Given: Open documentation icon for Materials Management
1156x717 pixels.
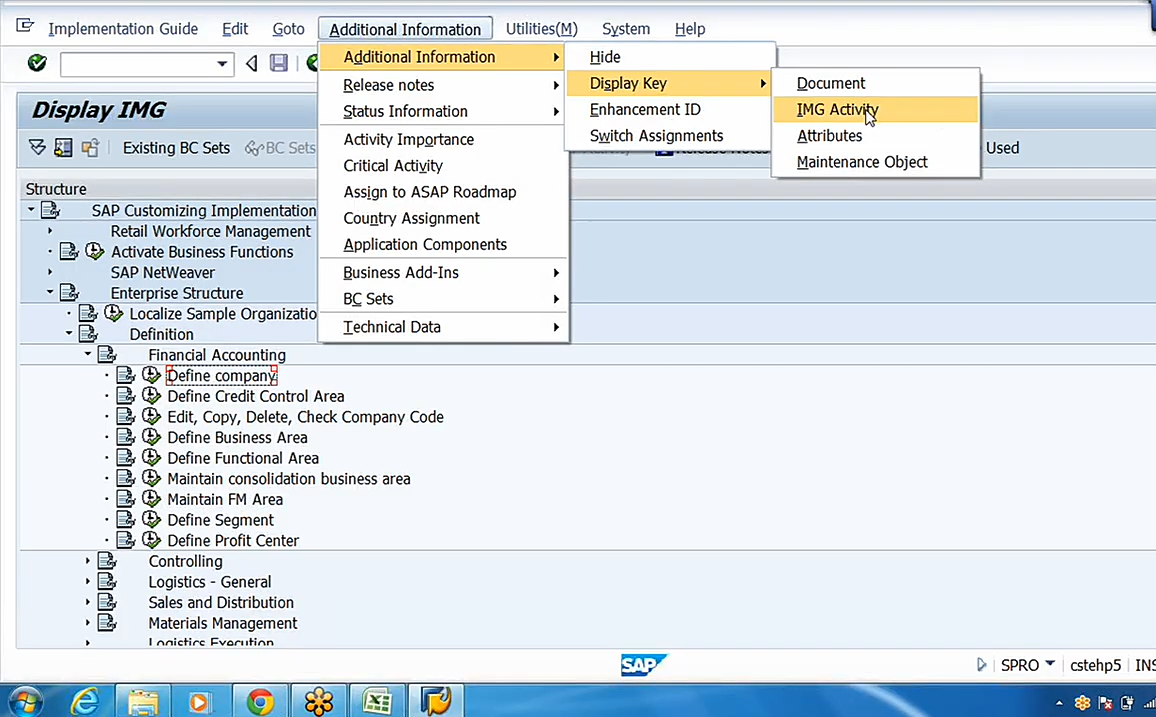Looking at the screenshot, I should (108, 623).
